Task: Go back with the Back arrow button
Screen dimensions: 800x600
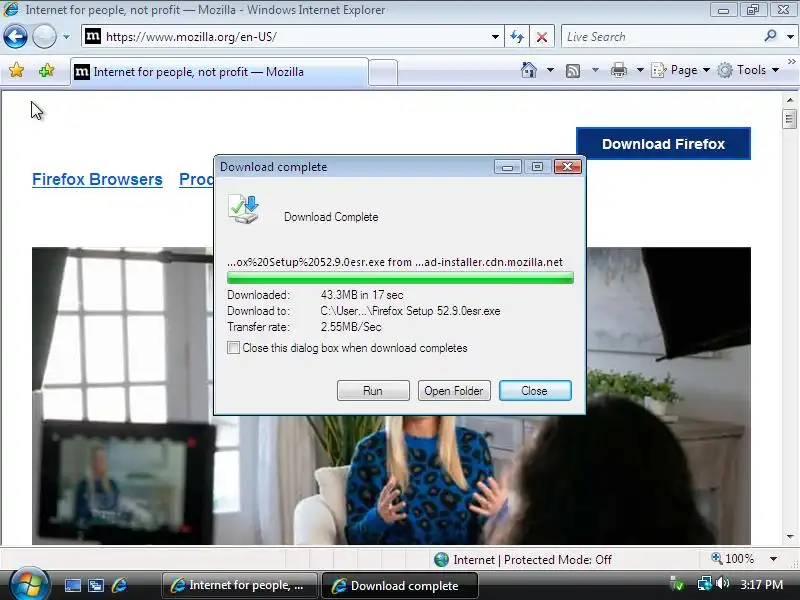Action: point(15,37)
